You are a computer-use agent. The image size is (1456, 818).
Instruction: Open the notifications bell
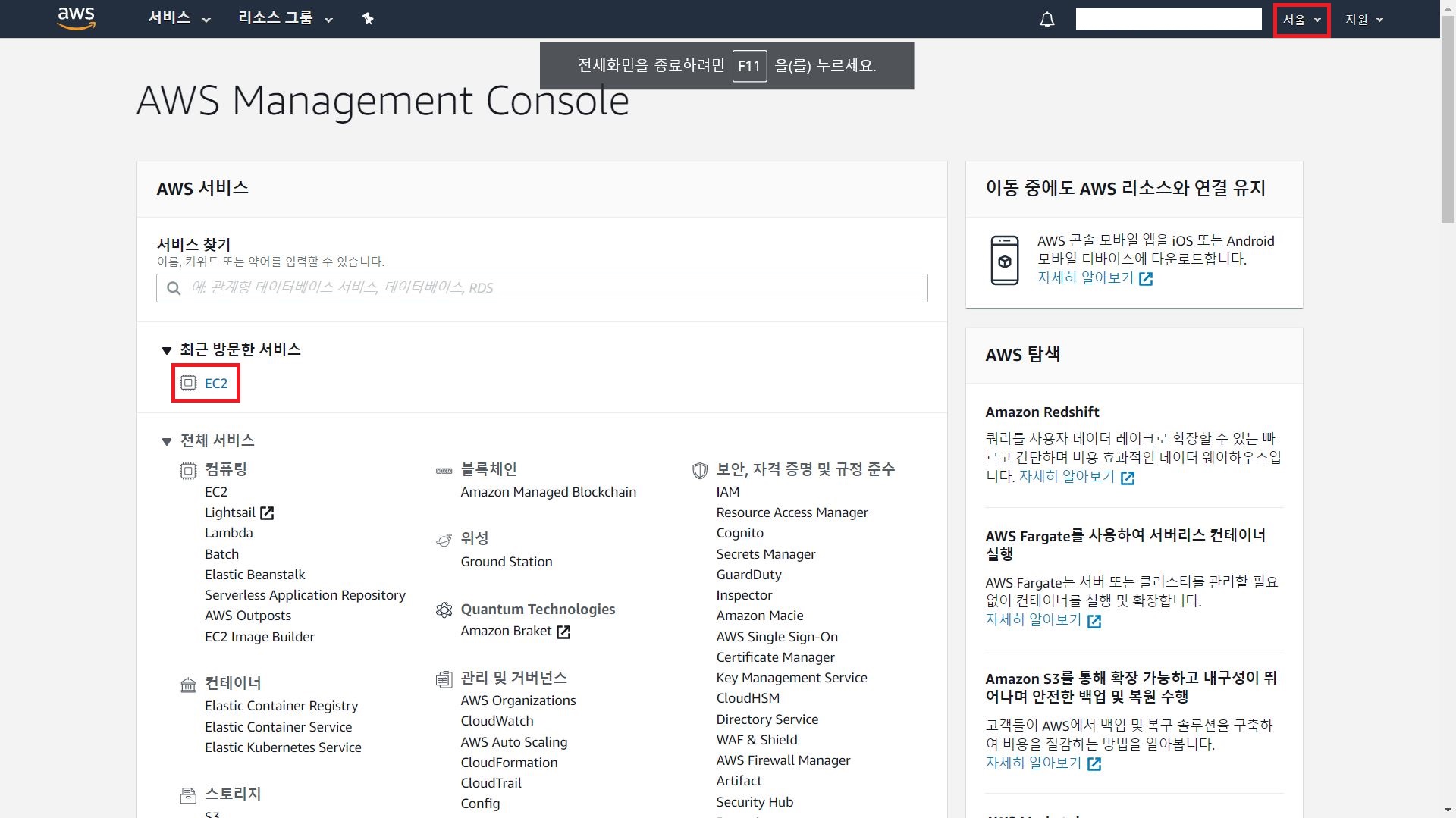click(1046, 20)
